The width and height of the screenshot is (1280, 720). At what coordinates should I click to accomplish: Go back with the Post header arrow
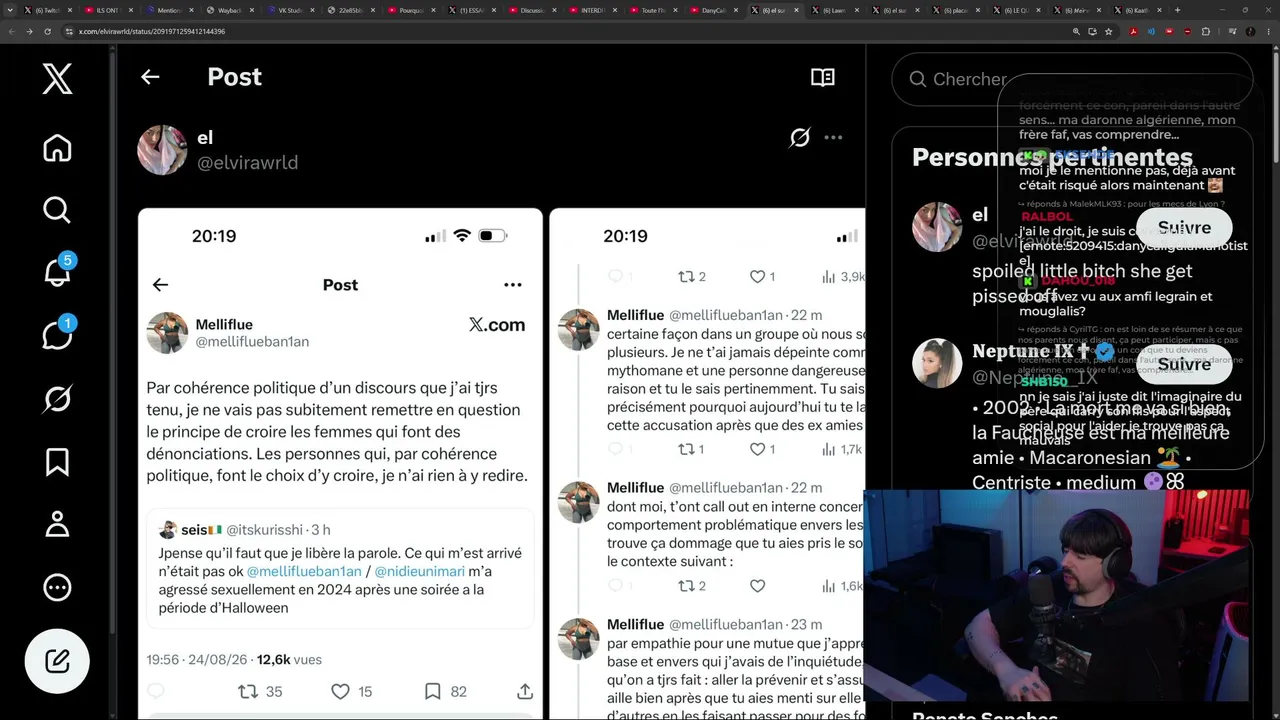150,77
